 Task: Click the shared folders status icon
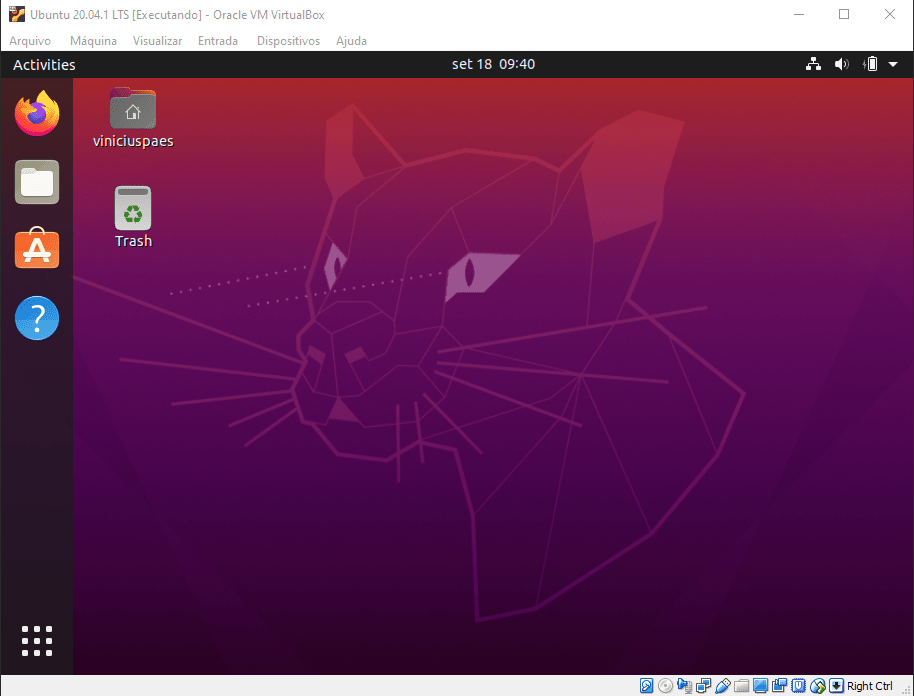741,686
